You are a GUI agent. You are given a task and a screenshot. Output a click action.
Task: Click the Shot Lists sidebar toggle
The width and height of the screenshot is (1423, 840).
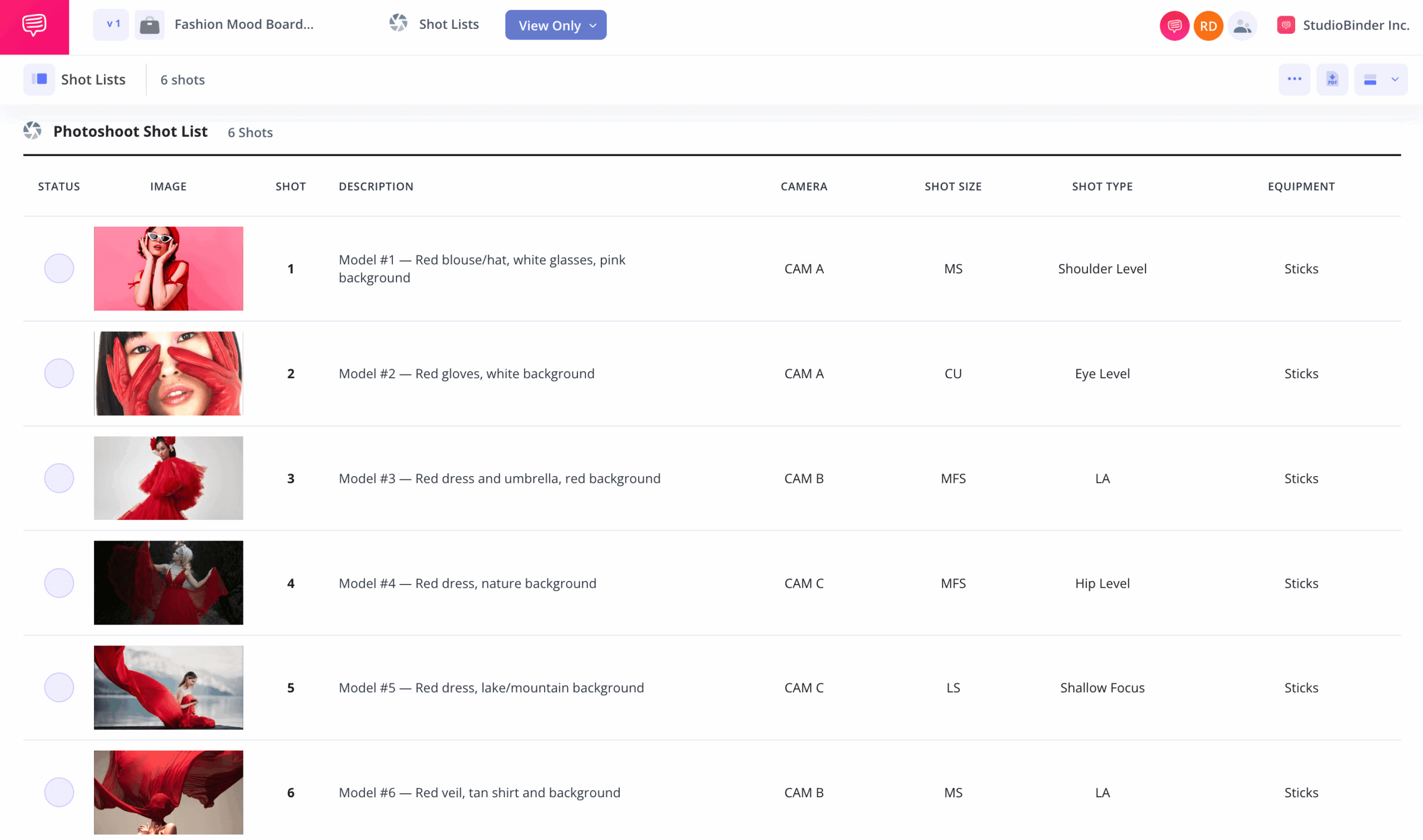[39, 80]
